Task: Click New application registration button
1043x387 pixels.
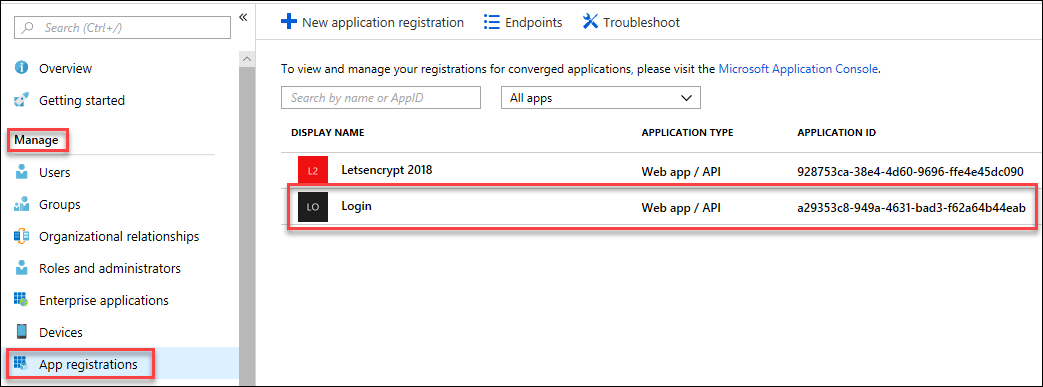Action: 372,22
